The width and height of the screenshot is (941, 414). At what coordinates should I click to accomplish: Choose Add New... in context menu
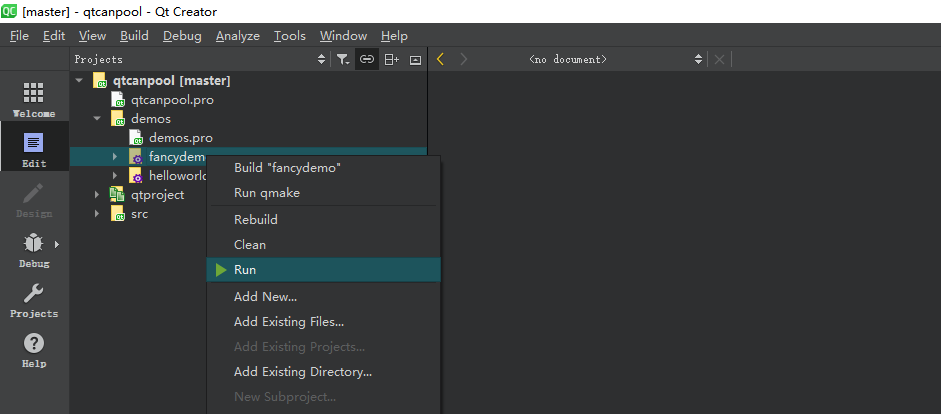coord(323,296)
